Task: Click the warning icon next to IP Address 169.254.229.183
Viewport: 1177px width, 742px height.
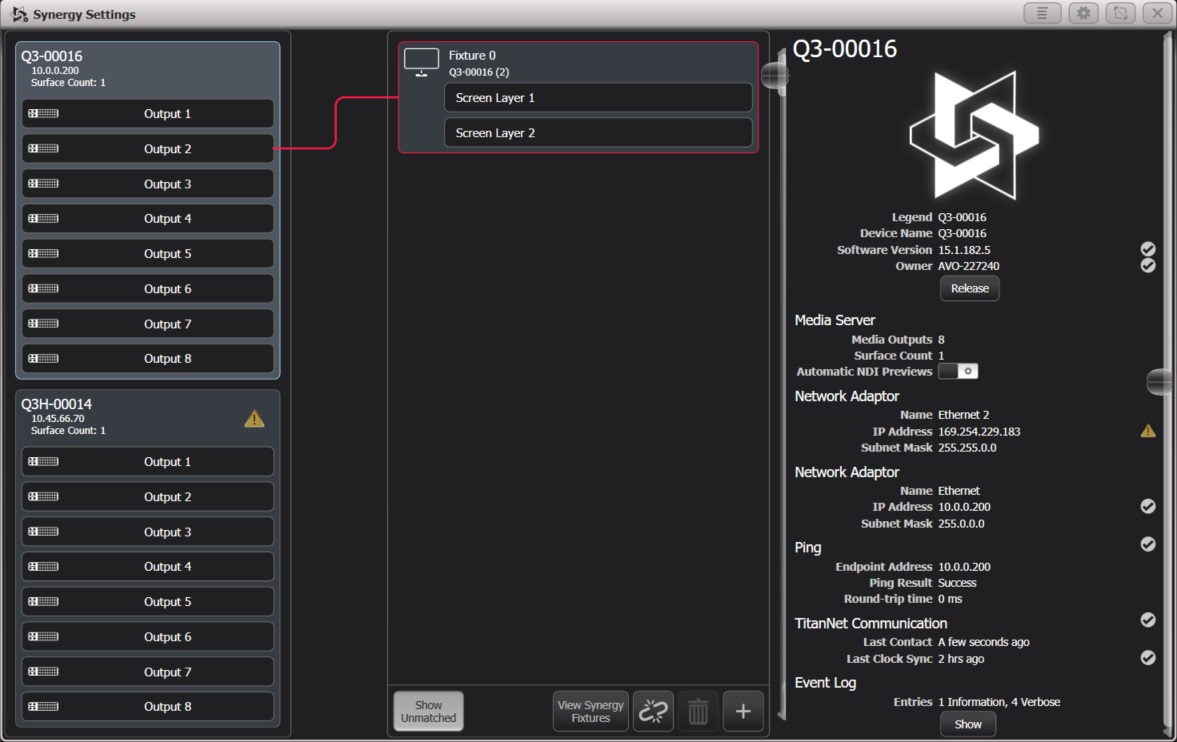Action: point(1148,430)
